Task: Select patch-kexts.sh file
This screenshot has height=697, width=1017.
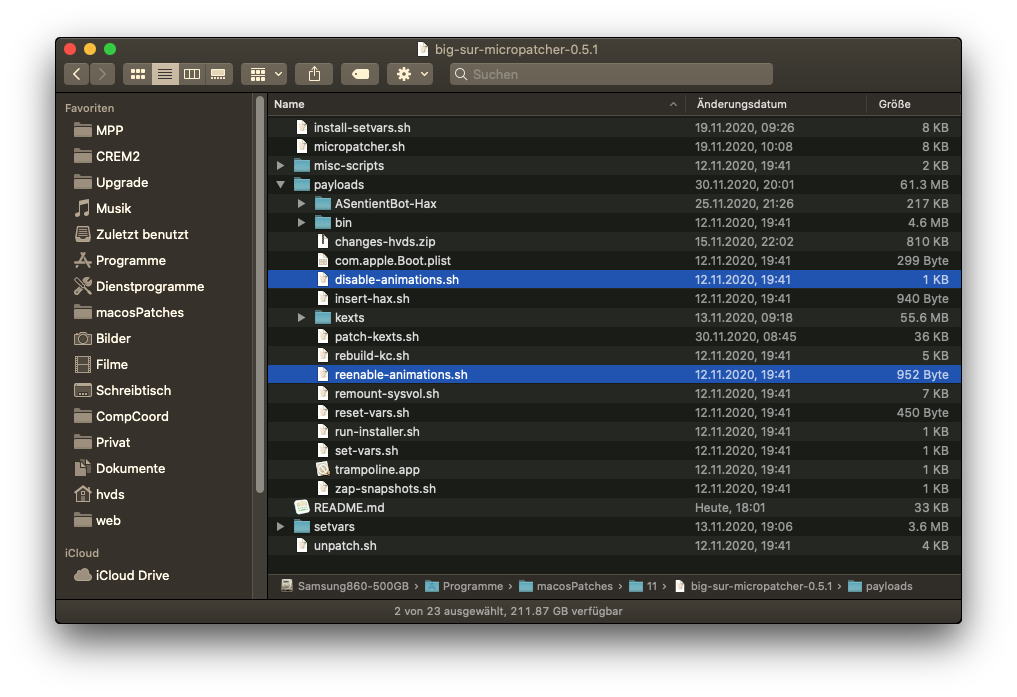Action: (x=614, y=337)
